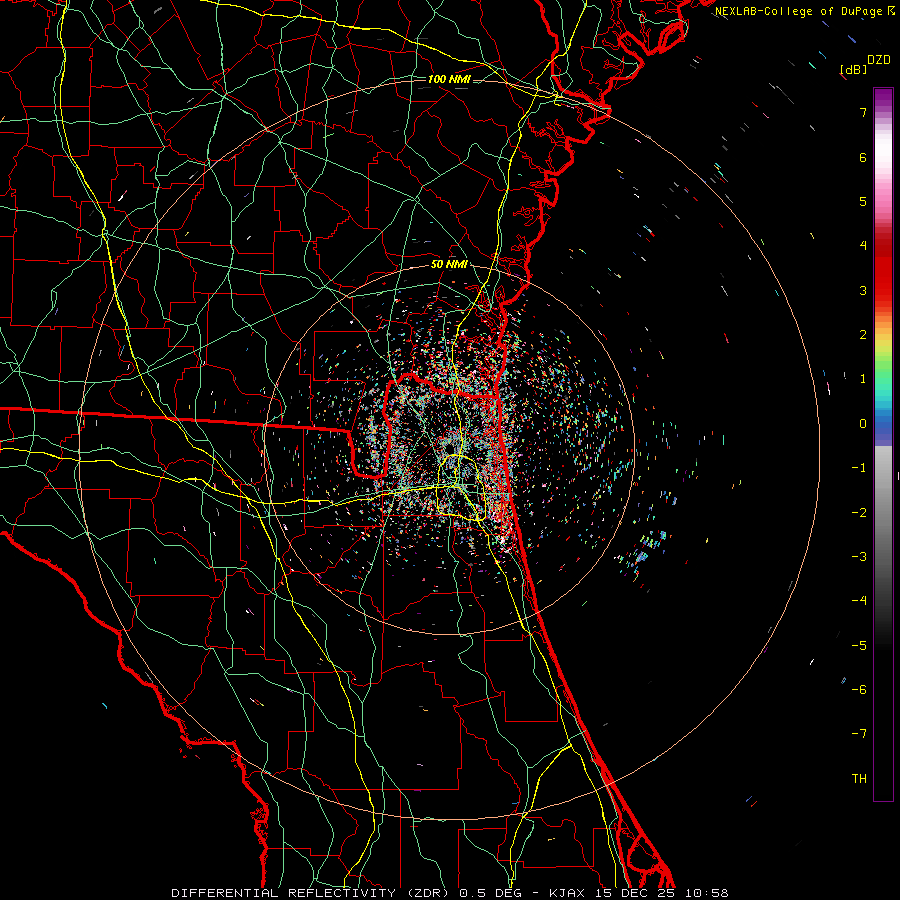Screen dimensions: 900x900
Task: Click the 2 value on the scale
Action: click(863, 335)
